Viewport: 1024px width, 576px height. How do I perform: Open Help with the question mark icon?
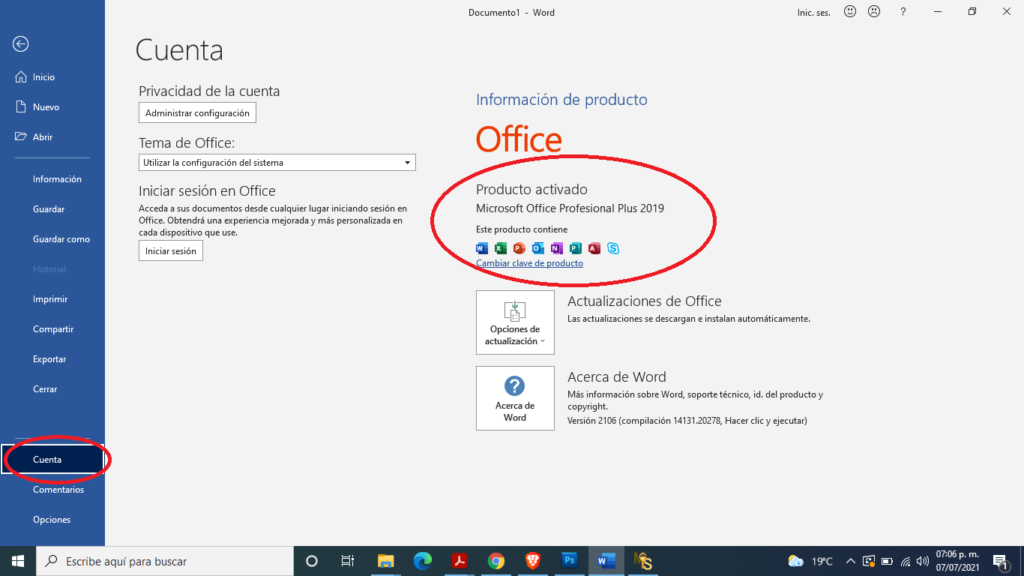[903, 12]
